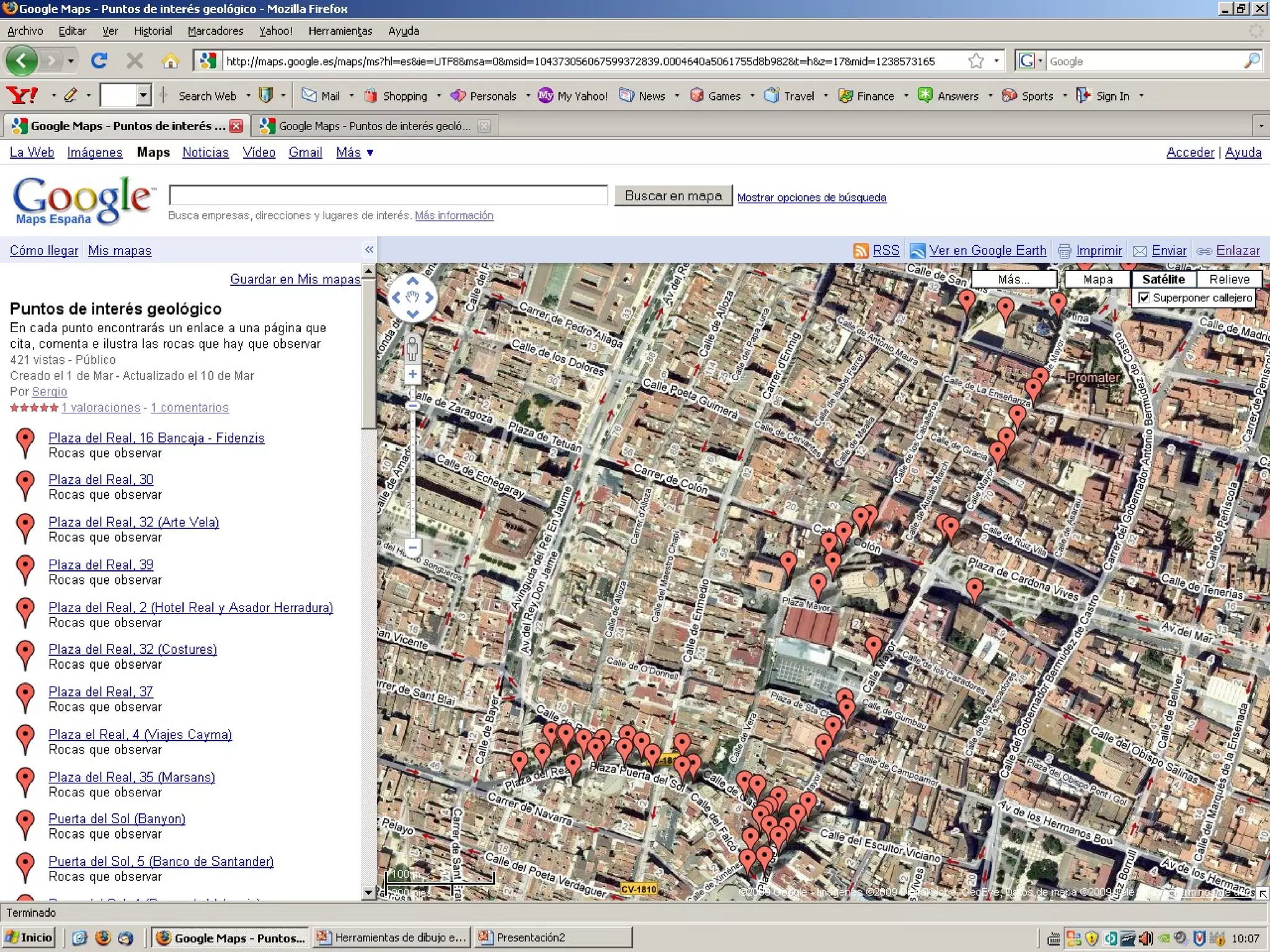Expand the Más dropdown in Google nav bar
Screen dimensions: 1270x952
pos(355,152)
